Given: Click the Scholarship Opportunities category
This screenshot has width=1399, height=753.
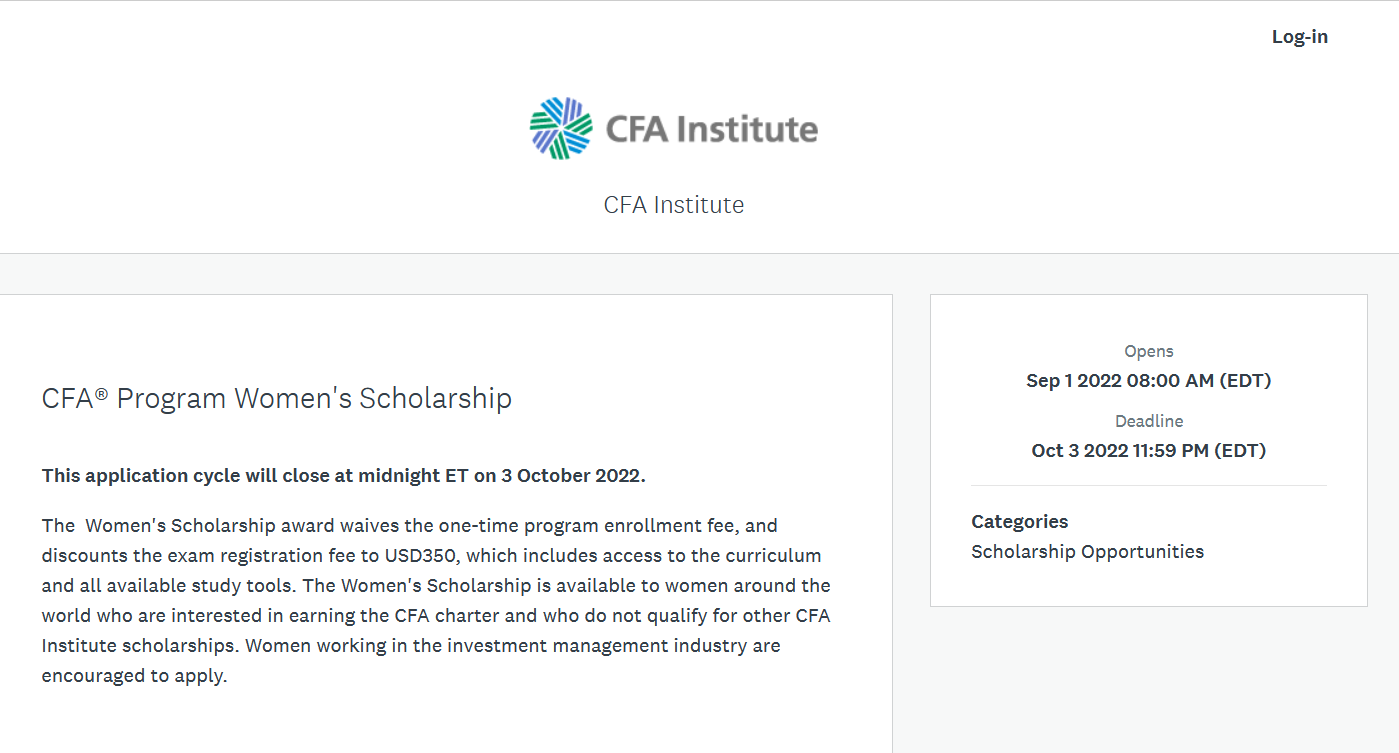Looking at the screenshot, I should click(x=1087, y=552).
